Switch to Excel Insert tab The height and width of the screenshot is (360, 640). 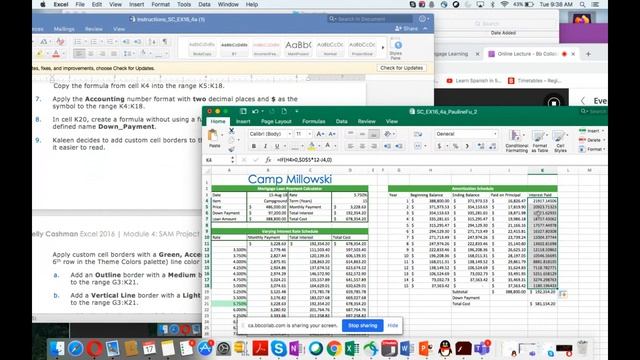click(x=243, y=121)
